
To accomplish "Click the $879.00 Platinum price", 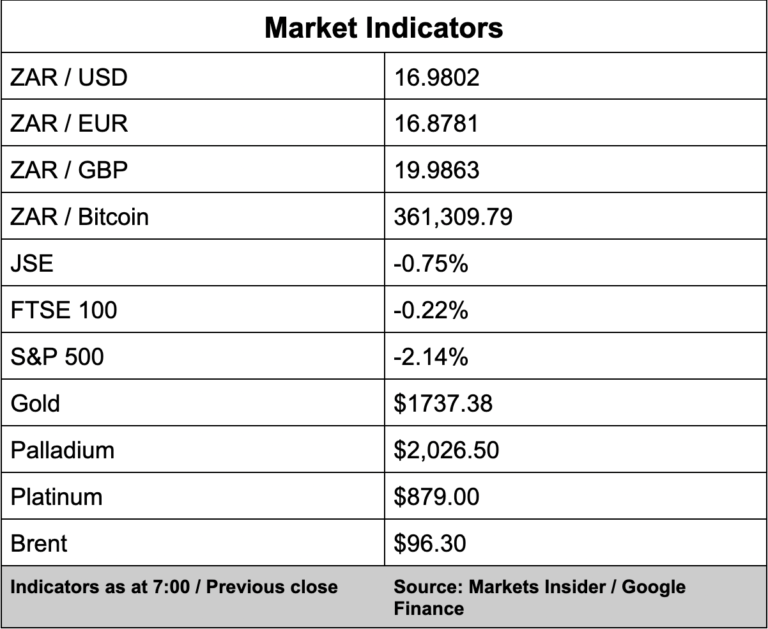I will pyautogui.click(x=437, y=497).
